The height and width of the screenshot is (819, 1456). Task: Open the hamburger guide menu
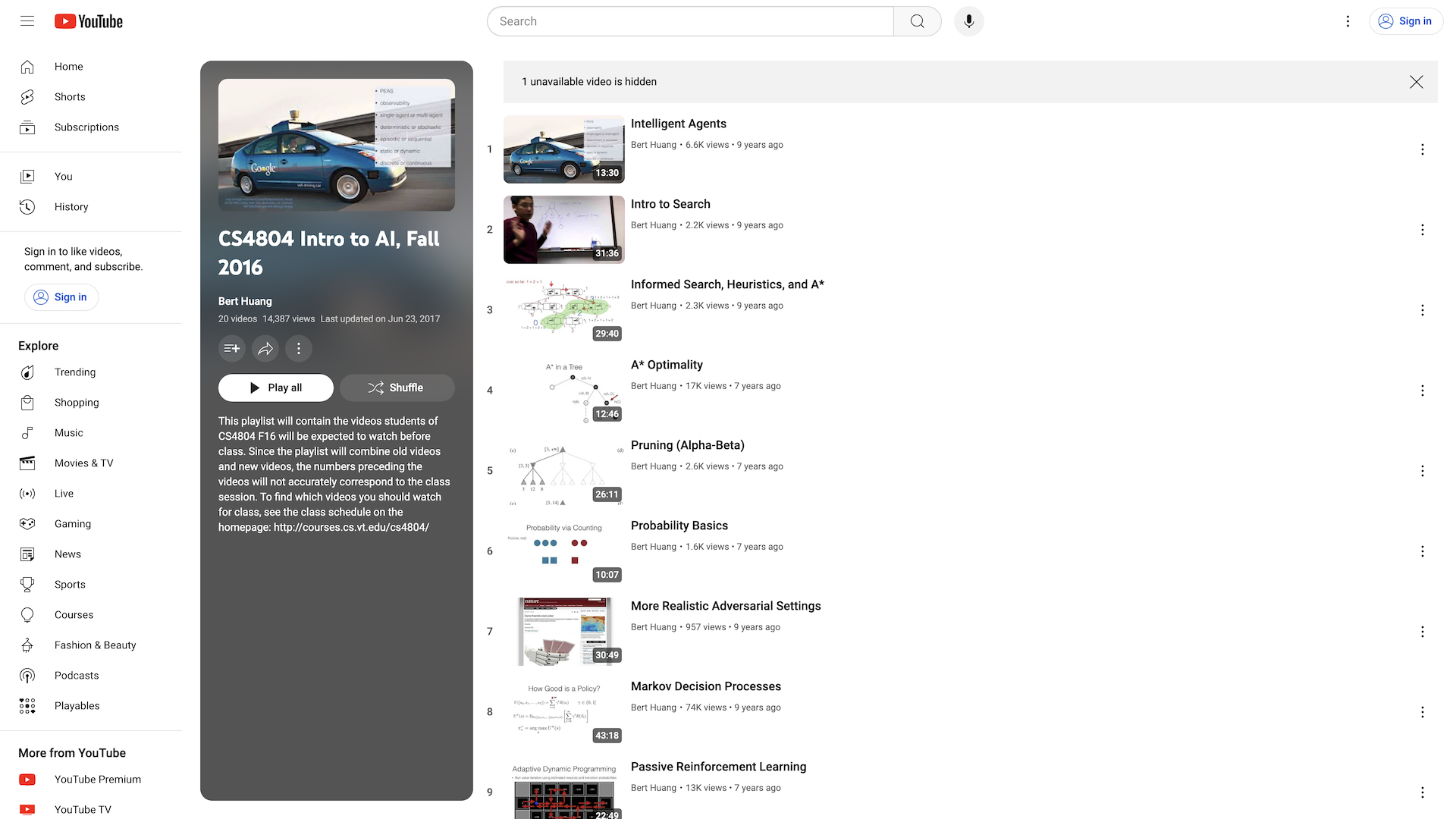tap(27, 21)
